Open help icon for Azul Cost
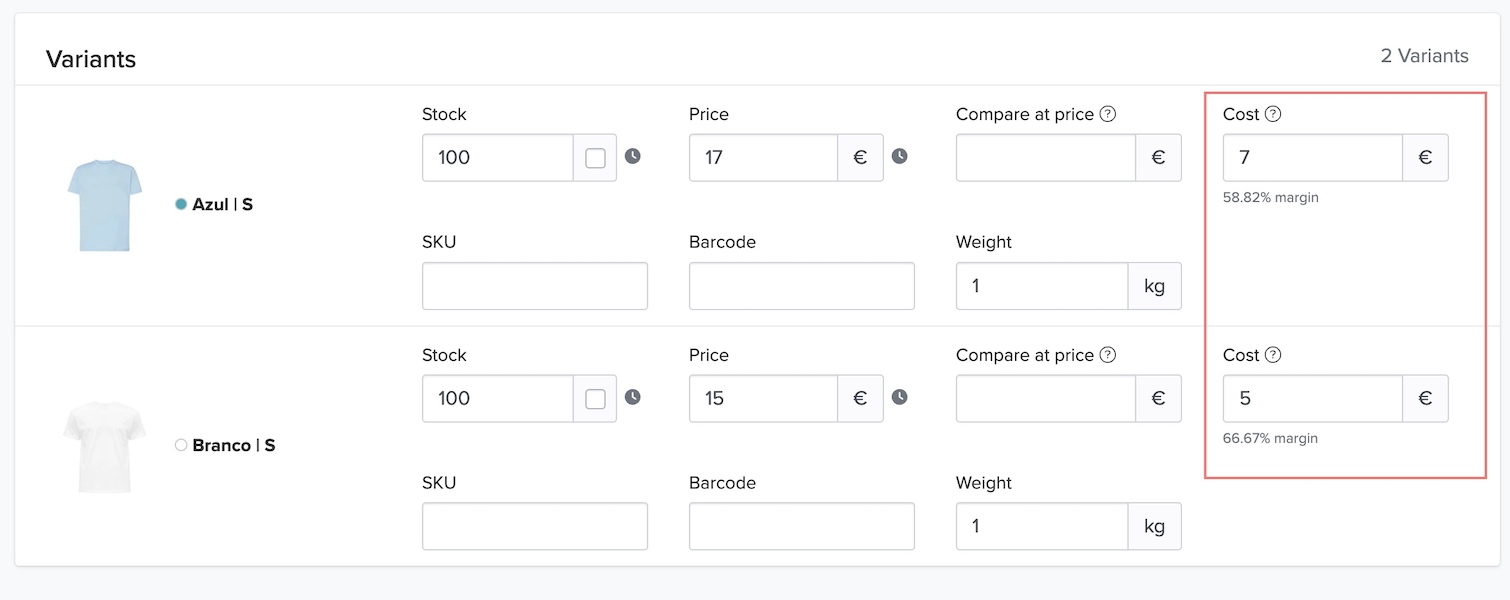 point(1272,114)
